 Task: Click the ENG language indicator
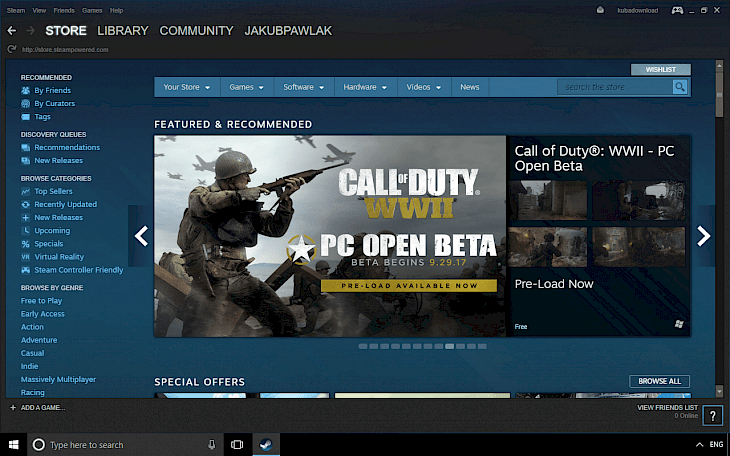tap(716, 444)
